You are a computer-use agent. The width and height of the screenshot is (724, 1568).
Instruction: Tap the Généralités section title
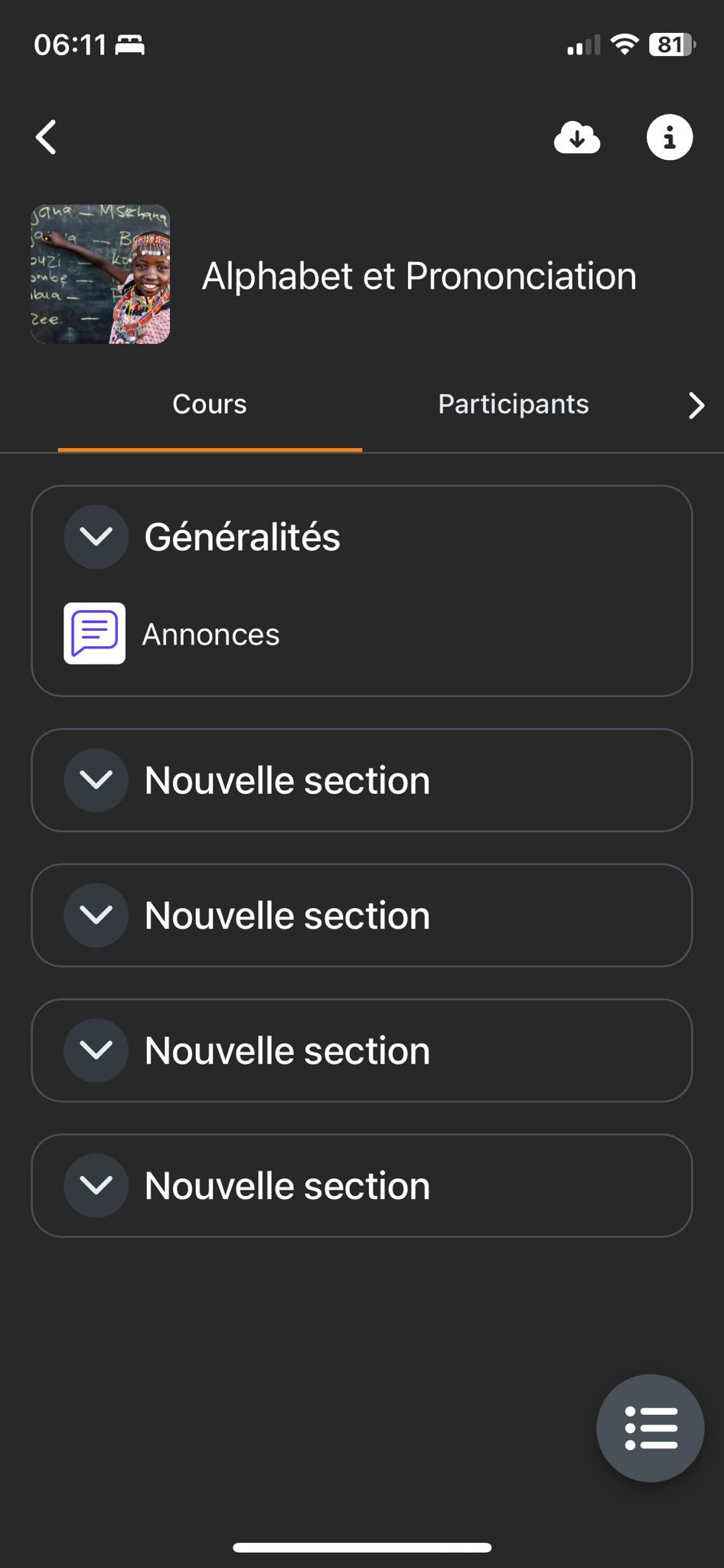243,537
